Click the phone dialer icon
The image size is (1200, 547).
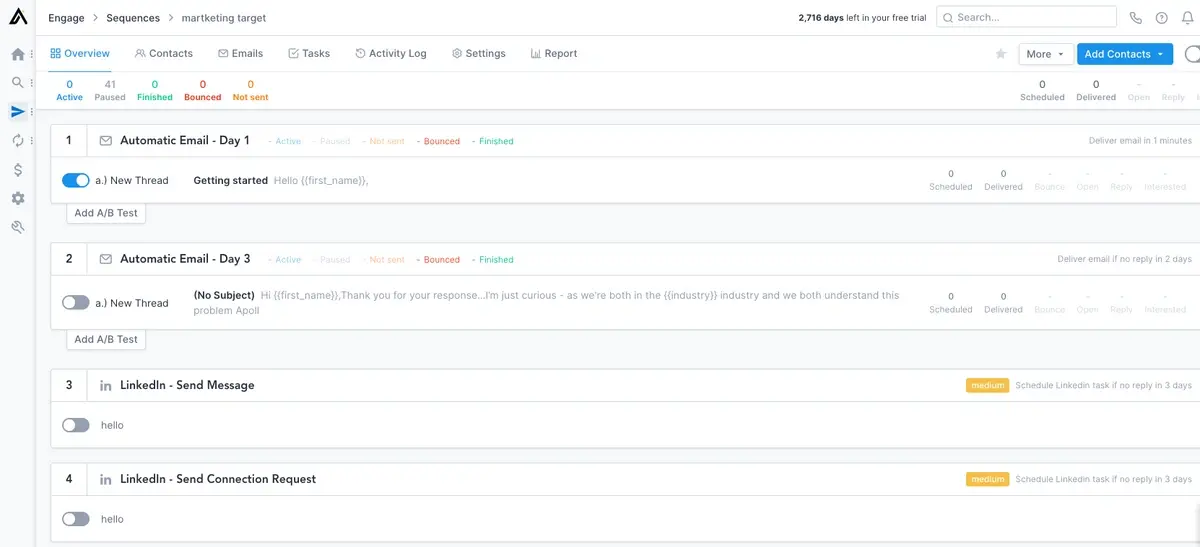(x=1135, y=18)
